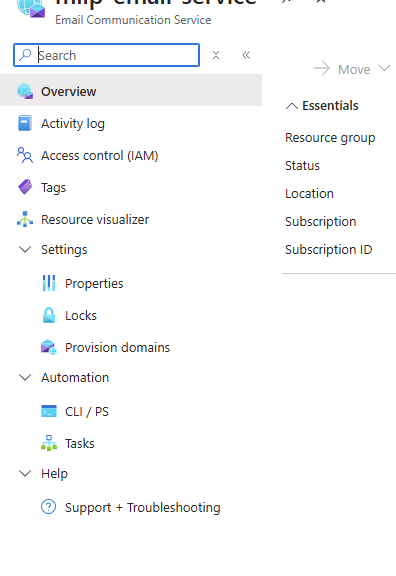Open the Activity log icon

coord(25,123)
